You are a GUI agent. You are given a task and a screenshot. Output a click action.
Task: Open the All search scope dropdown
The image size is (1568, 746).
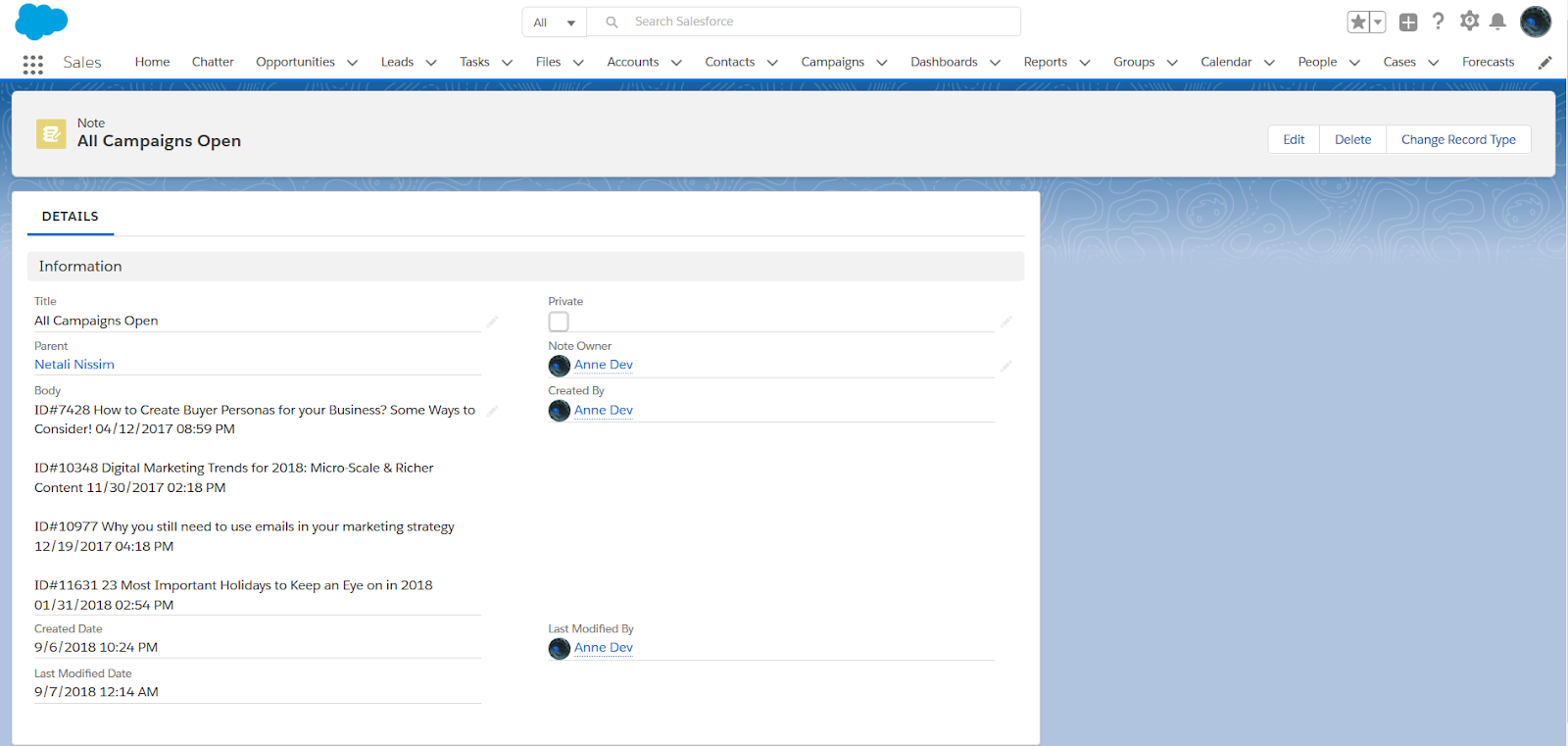pyautogui.click(x=555, y=23)
